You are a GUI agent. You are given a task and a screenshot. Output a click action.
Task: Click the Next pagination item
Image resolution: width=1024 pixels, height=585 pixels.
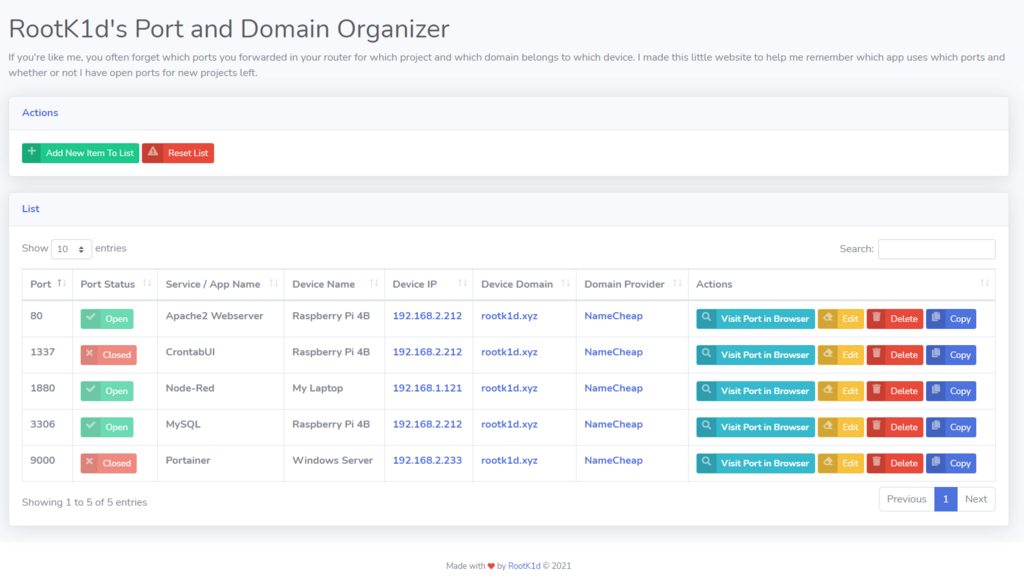976,499
